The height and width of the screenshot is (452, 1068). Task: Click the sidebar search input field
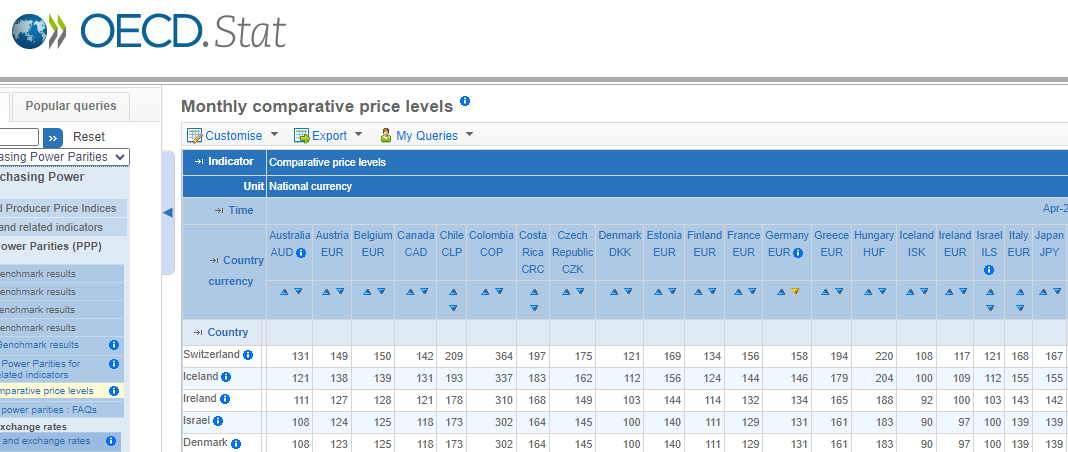(x=19, y=137)
